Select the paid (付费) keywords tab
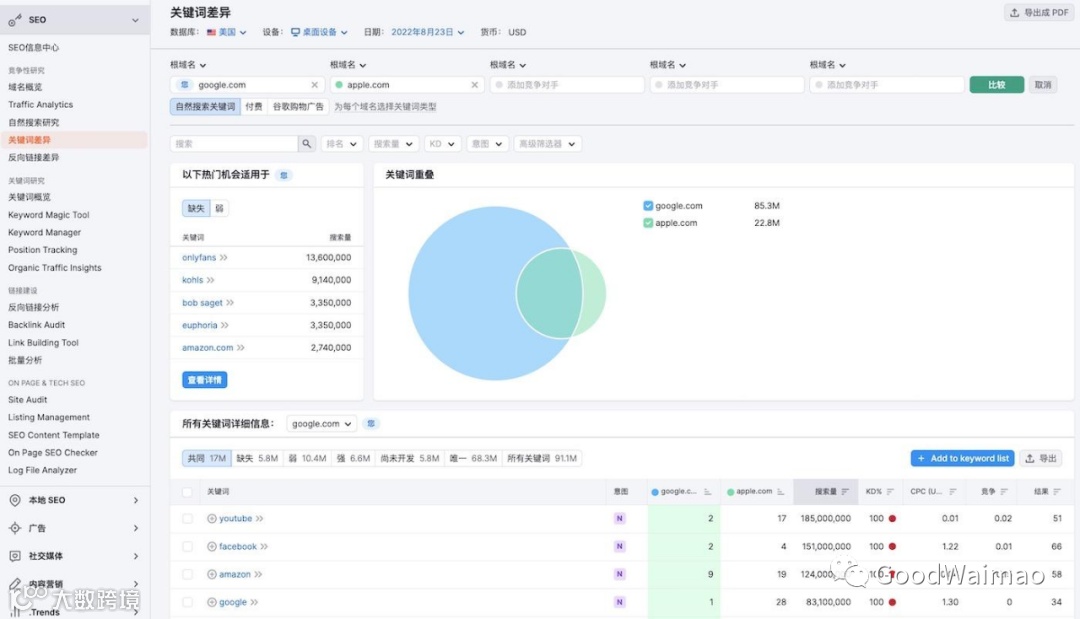Viewport: 1080px width, 619px height. tap(253, 107)
